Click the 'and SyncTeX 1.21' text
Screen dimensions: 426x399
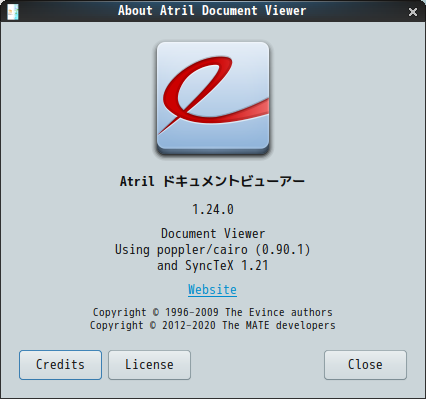pos(213,266)
